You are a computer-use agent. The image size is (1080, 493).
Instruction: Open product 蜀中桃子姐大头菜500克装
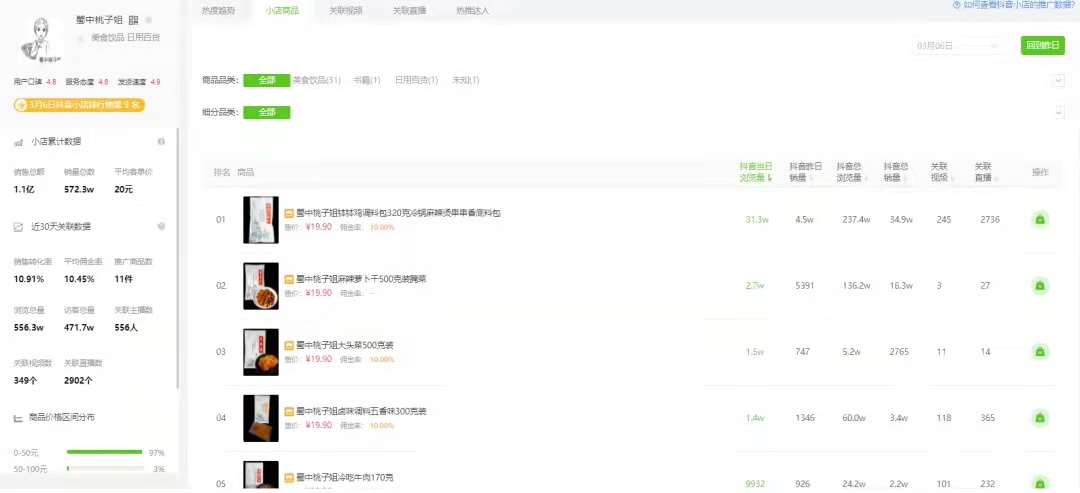point(344,345)
